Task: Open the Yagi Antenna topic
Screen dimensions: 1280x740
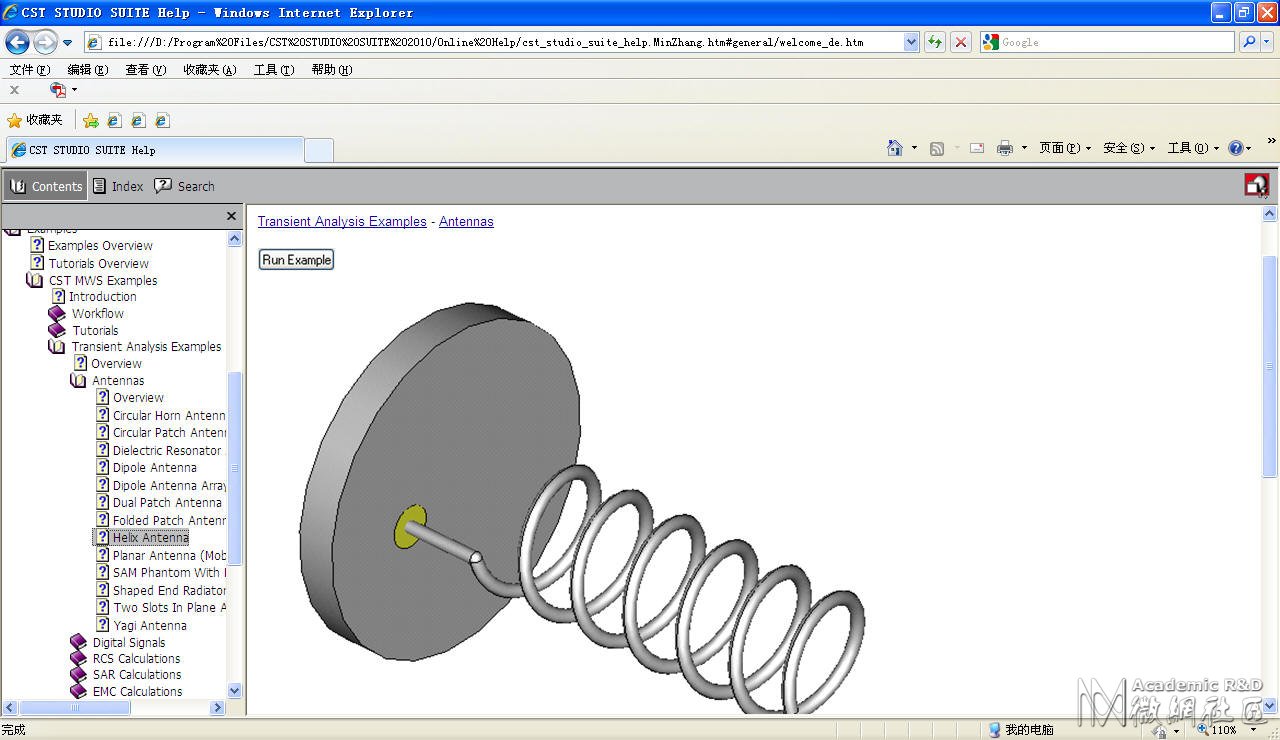Action: tap(150, 626)
